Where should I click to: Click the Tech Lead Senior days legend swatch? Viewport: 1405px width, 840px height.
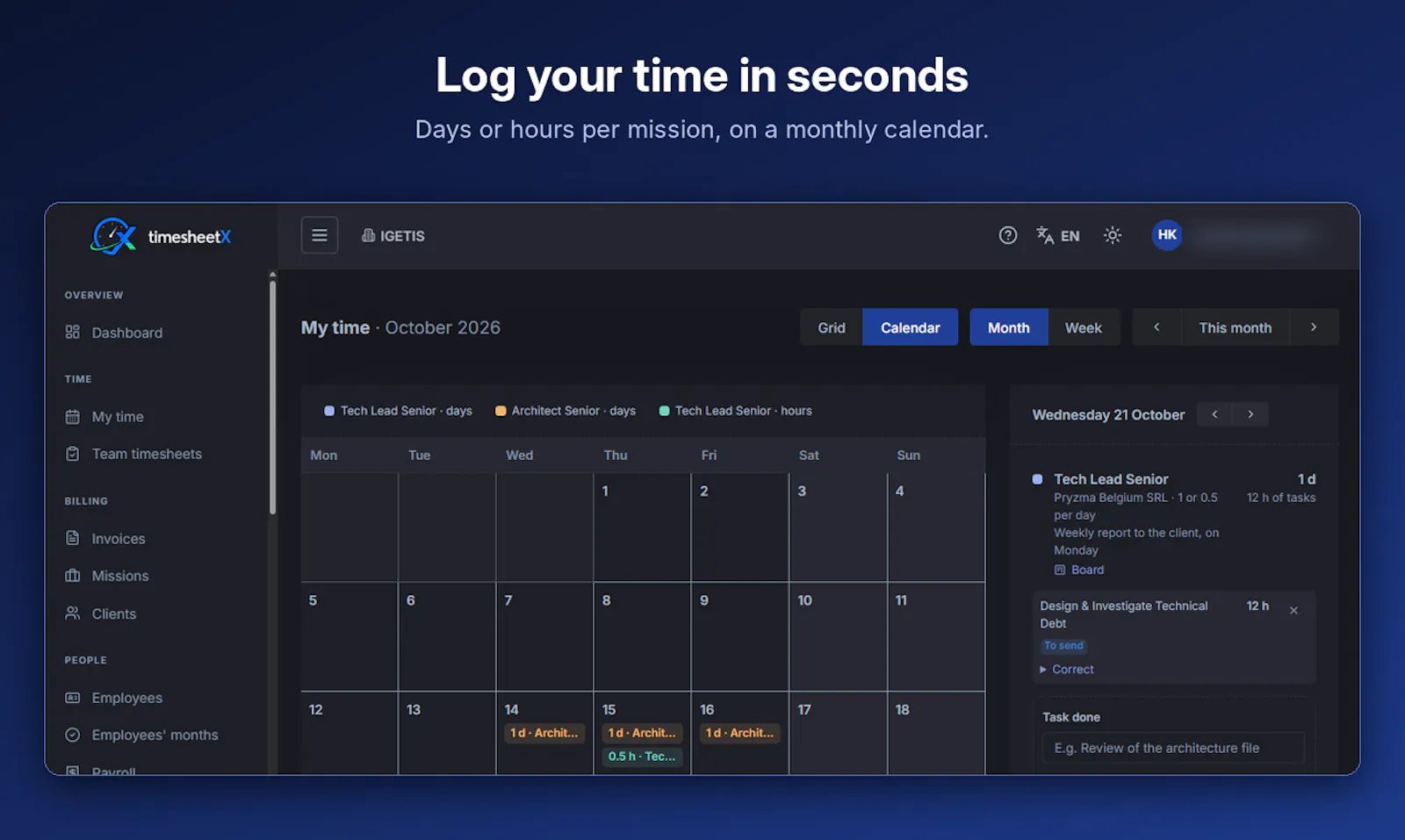(x=329, y=411)
